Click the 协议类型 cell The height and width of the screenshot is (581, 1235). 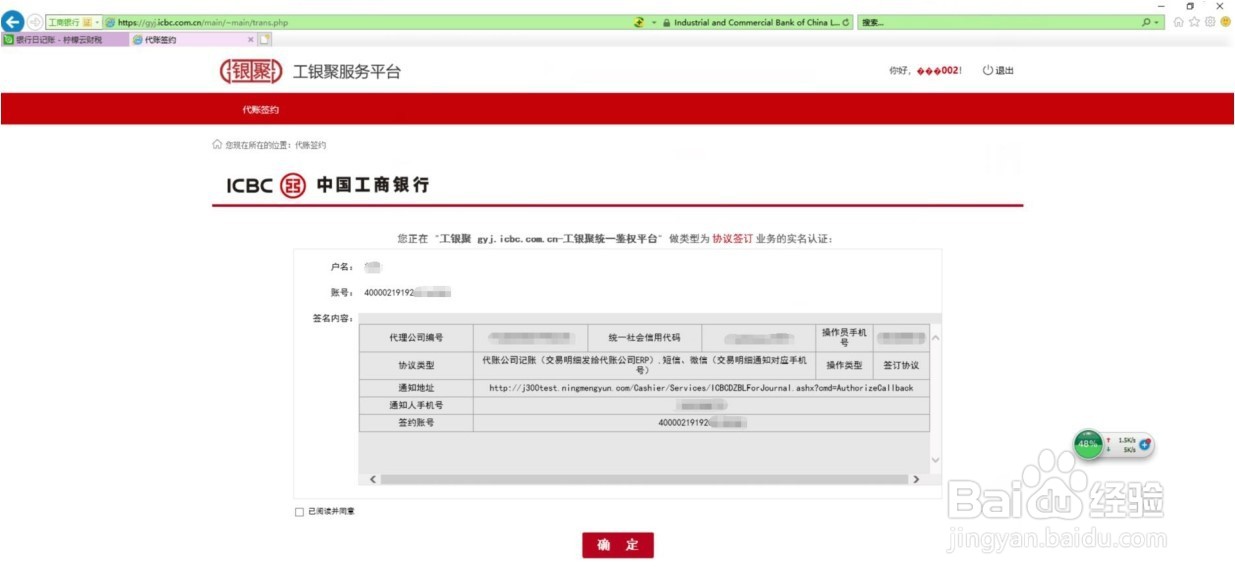pyautogui.click(x=416, y=365)
